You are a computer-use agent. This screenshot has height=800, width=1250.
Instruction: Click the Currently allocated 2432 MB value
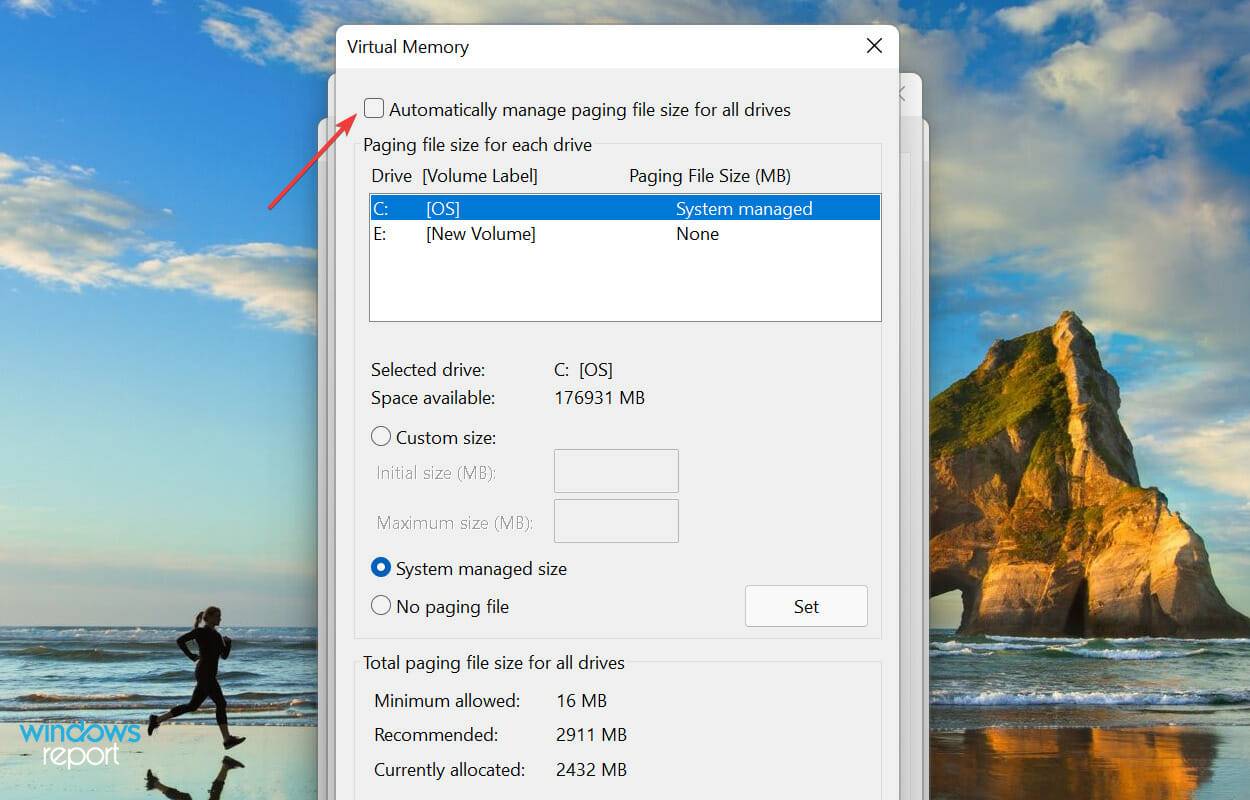click(x=591, y=769)
